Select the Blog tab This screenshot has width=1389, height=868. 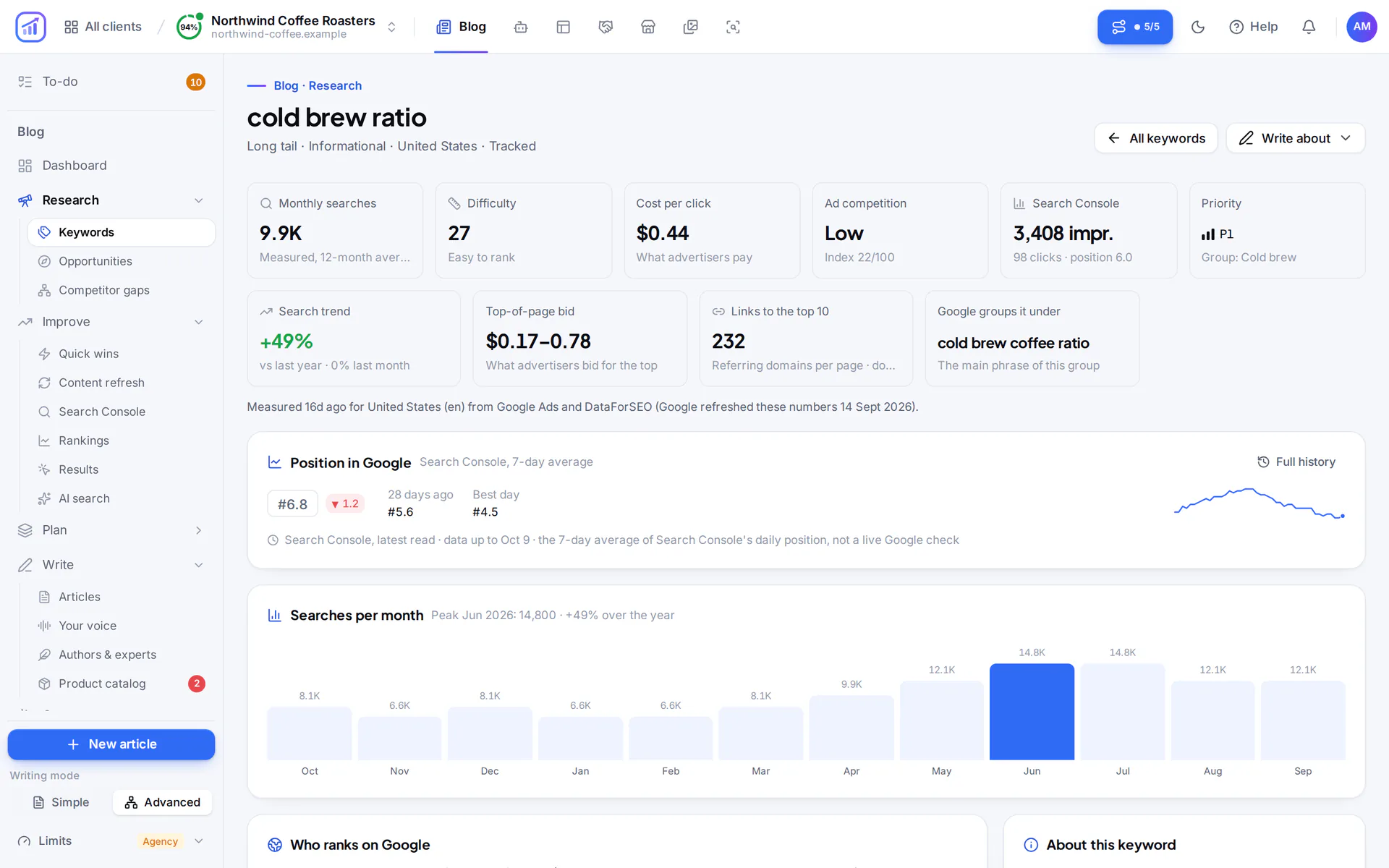pos(461,27)
